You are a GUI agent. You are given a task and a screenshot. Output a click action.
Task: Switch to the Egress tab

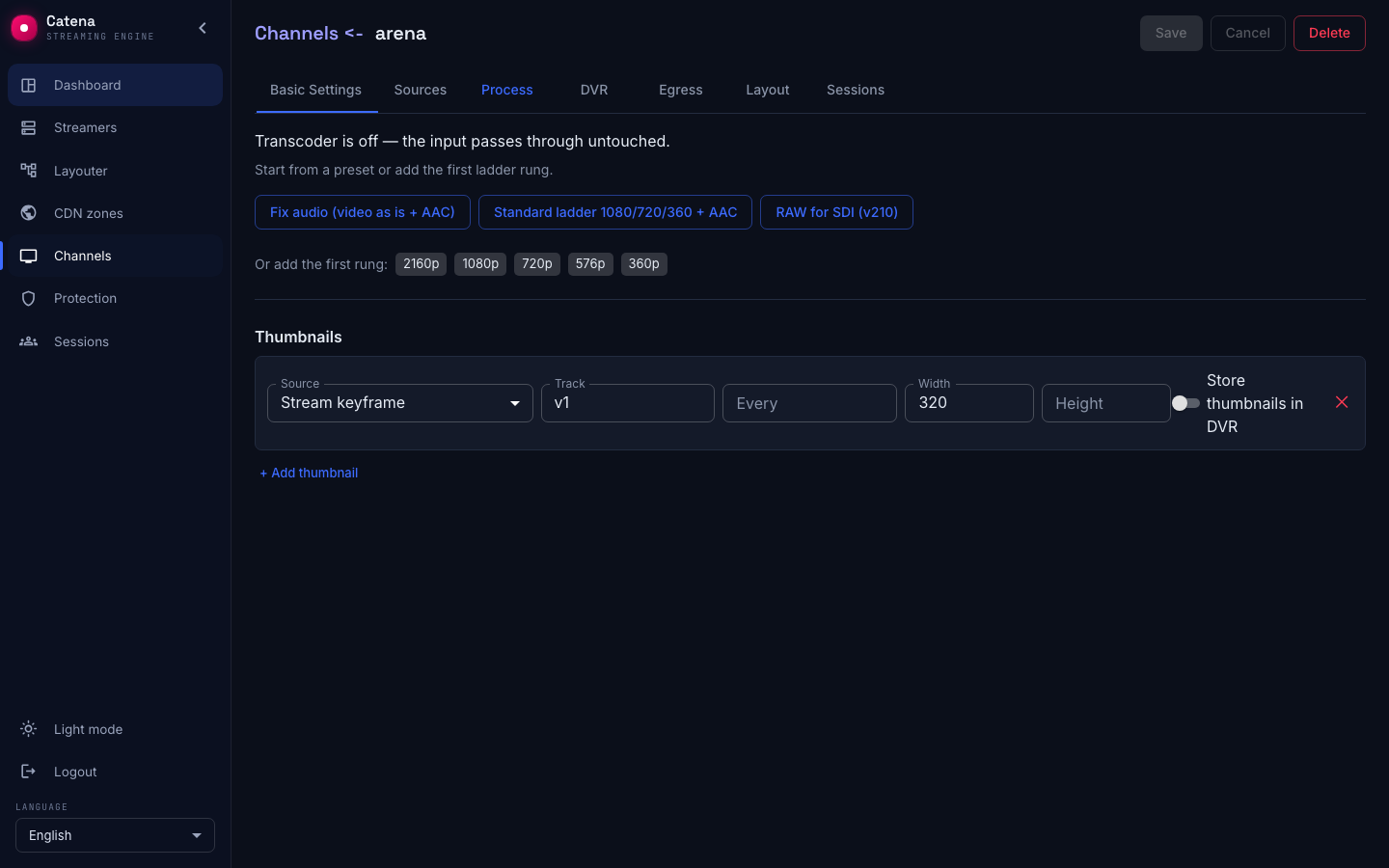tap(681, 90)
